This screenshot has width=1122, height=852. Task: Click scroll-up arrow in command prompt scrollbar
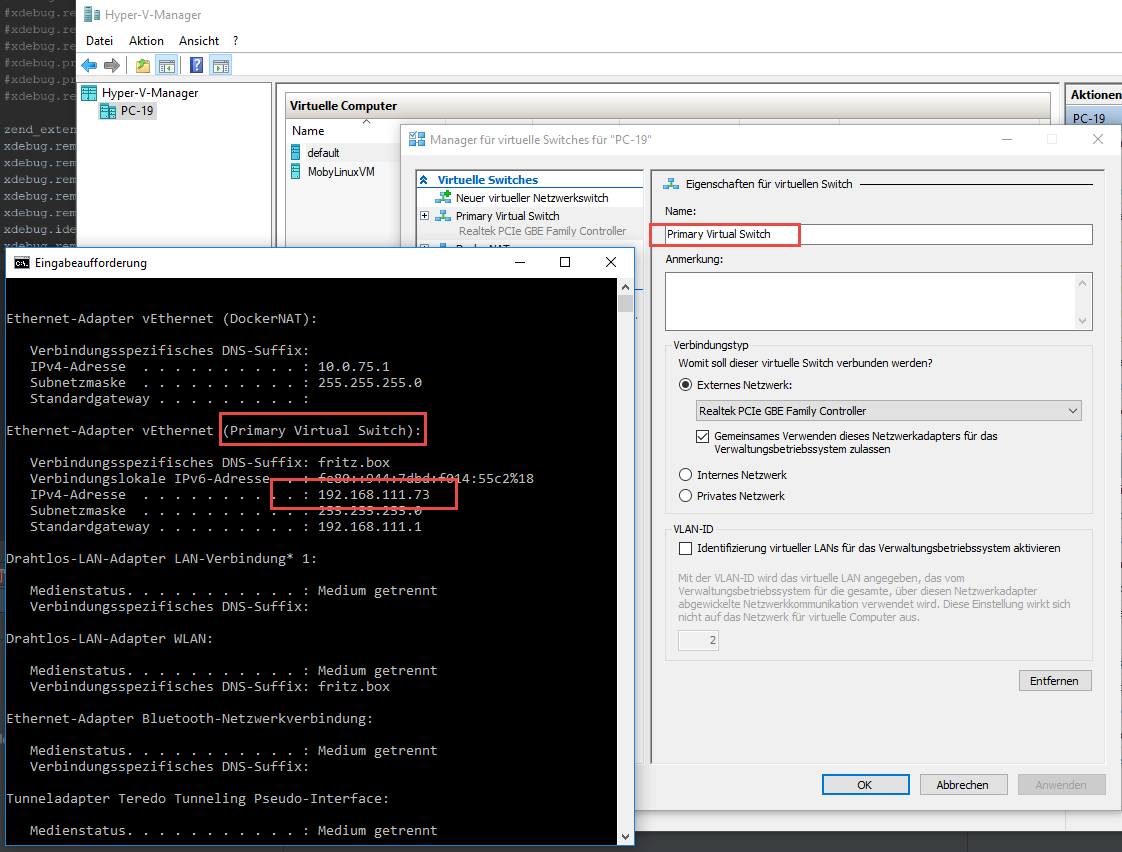tap(625, 287)
